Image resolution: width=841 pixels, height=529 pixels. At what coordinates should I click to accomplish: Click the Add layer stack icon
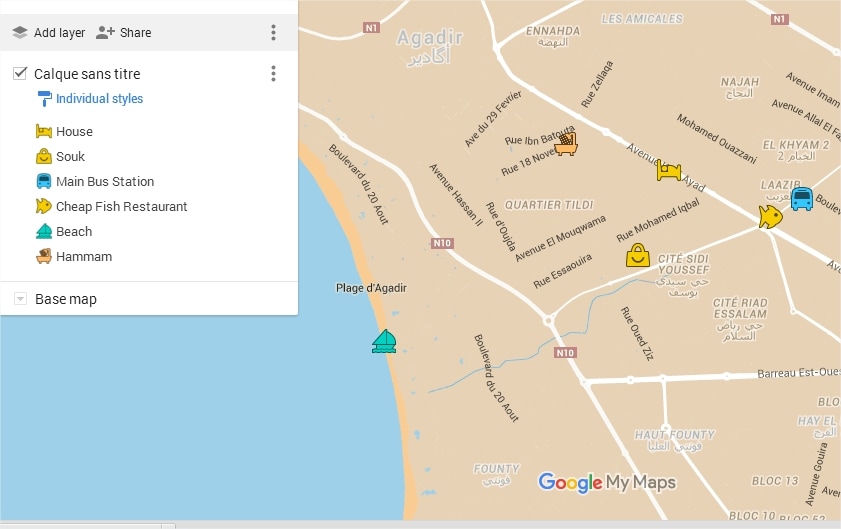[x=20, y=33]
